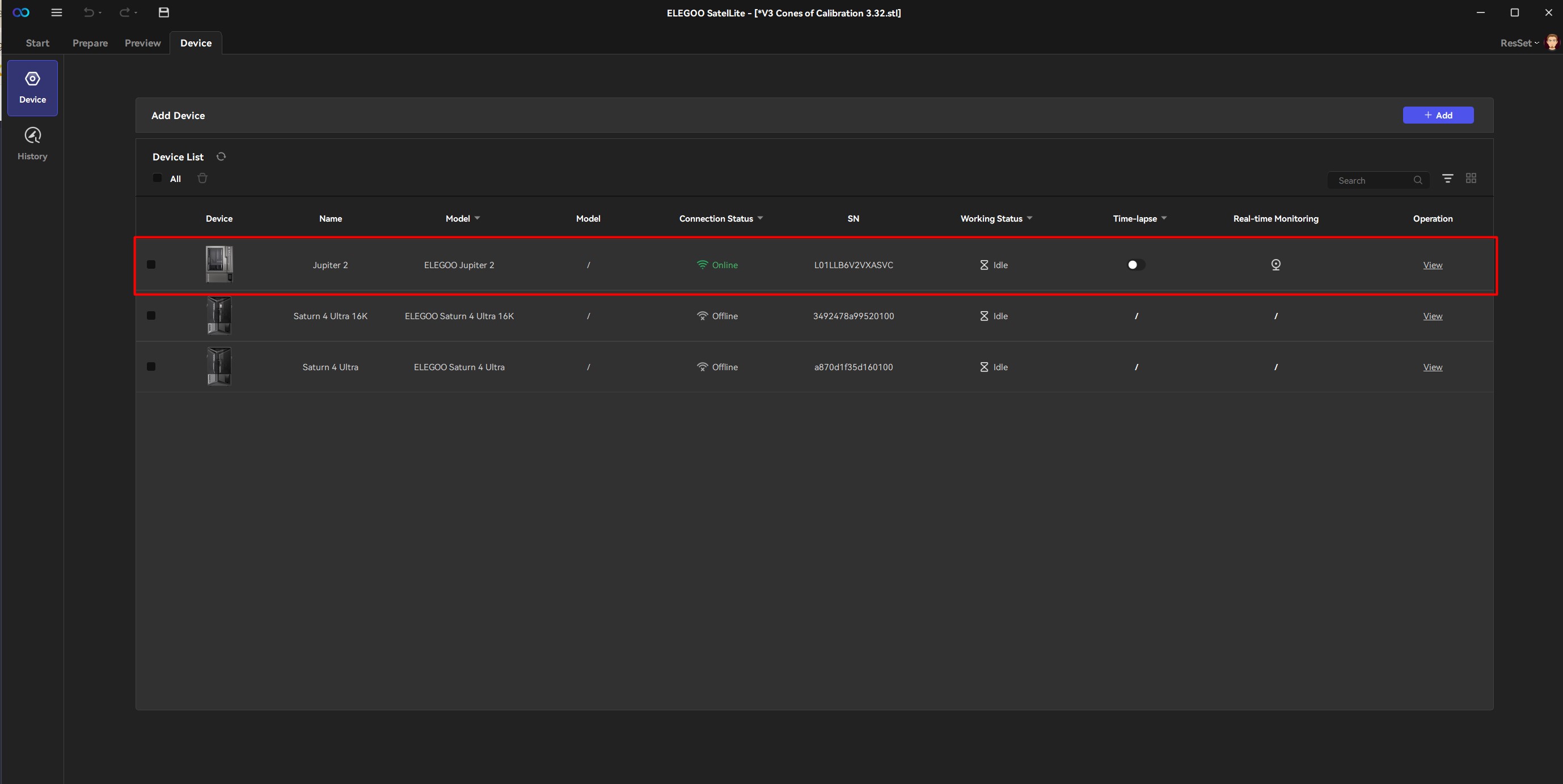Open Jupiter 2 real-time monitoring camera
This screenshot has height=784, width=1563.
(1276, 265)
